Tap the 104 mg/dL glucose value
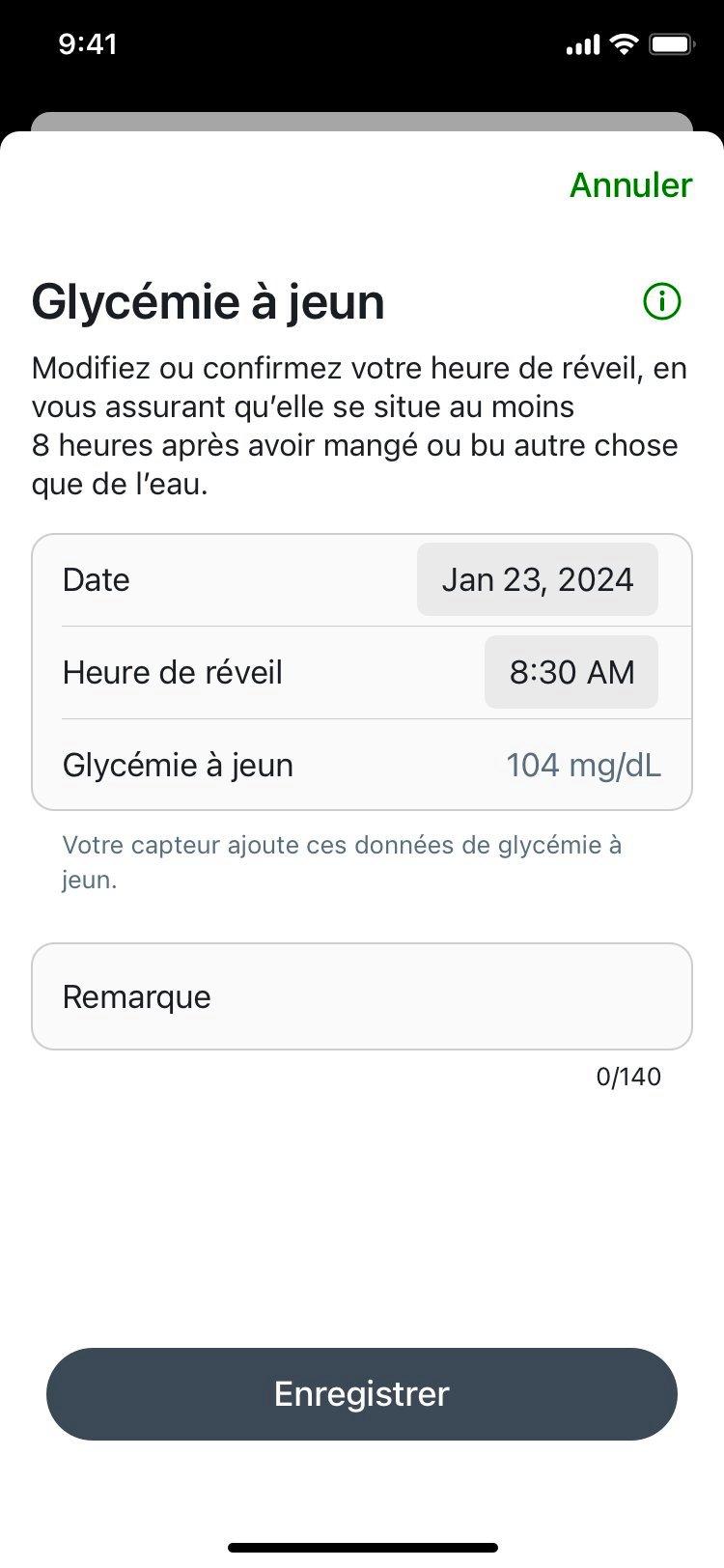724x1568 pixels. (583, 765)
